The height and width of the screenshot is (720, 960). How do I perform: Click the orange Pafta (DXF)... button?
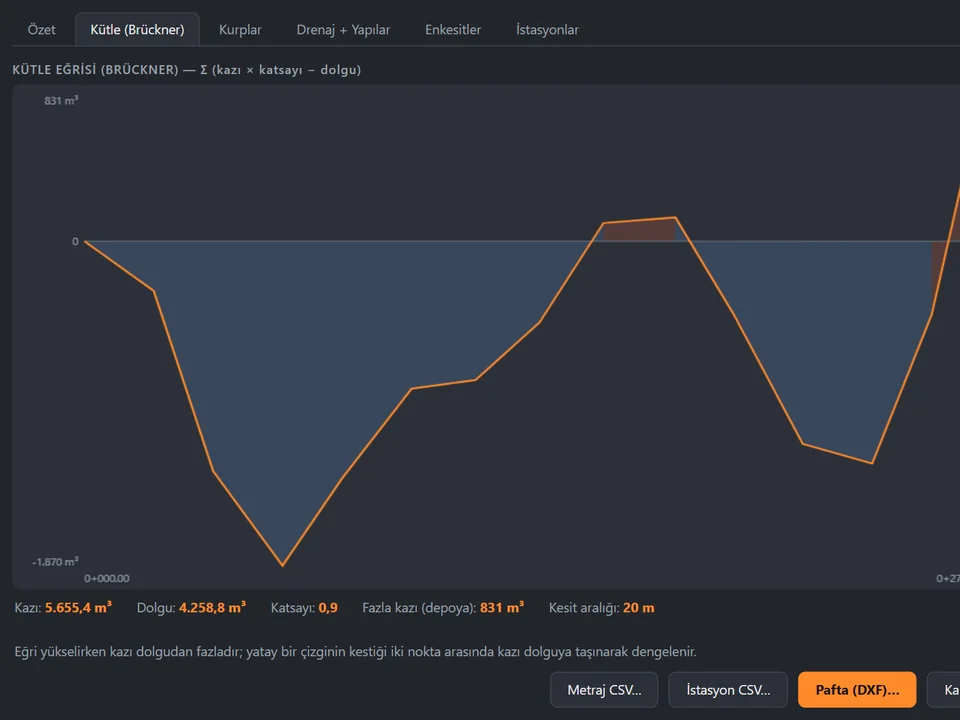click(x=857, y=690)
